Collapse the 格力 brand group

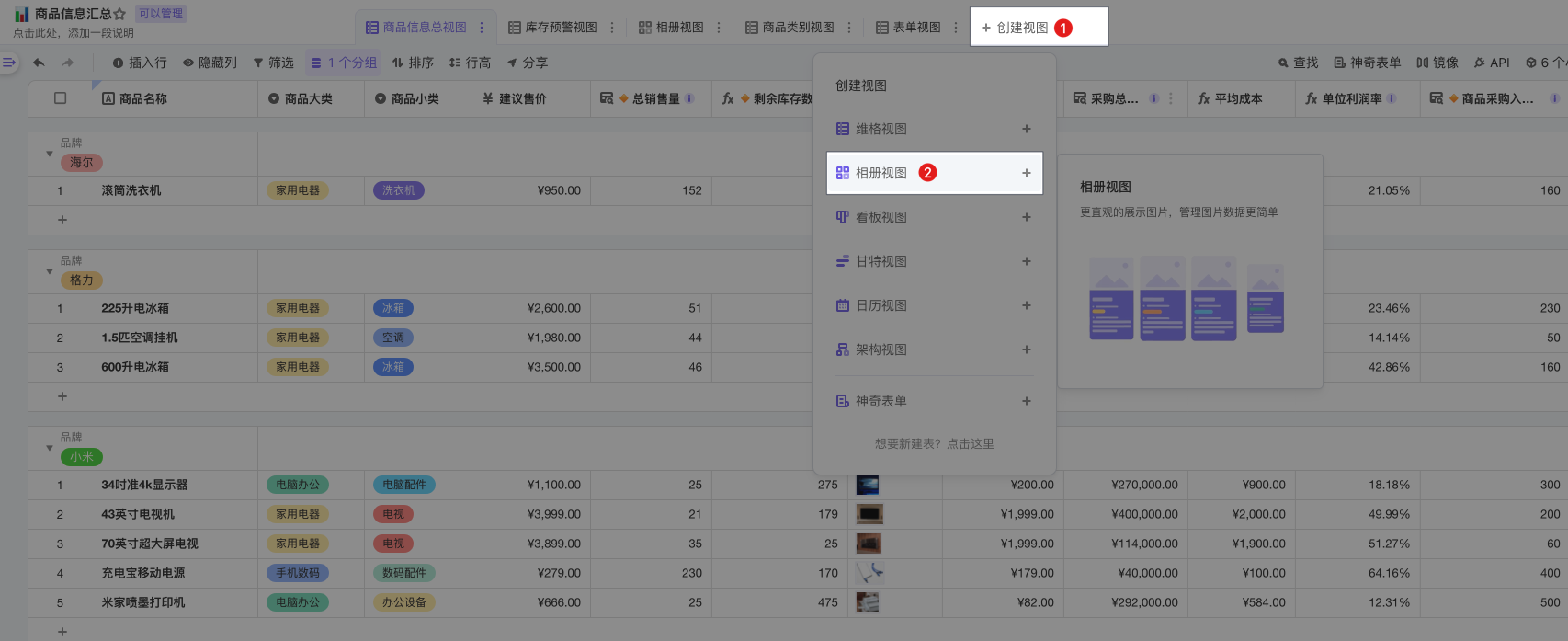click(50, 271)
